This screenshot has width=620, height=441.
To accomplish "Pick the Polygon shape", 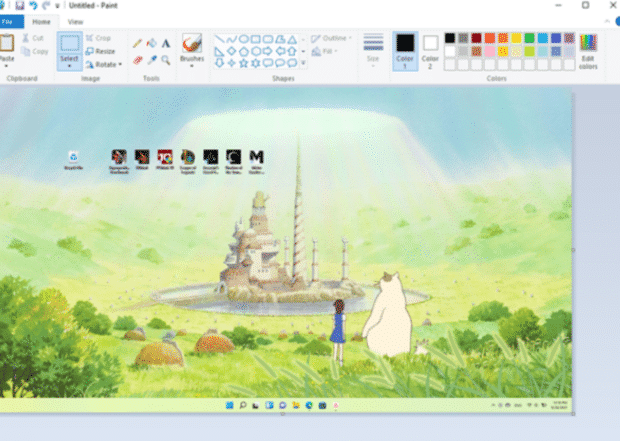I will [280, 39].
